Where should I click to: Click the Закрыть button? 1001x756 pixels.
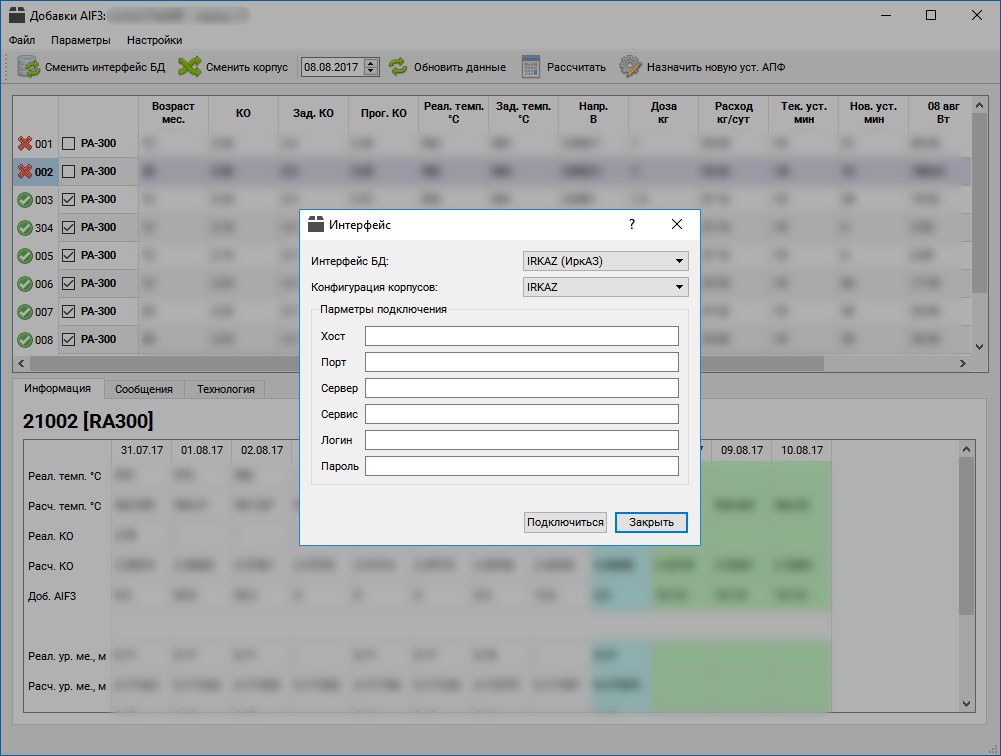tap(651, 522)
